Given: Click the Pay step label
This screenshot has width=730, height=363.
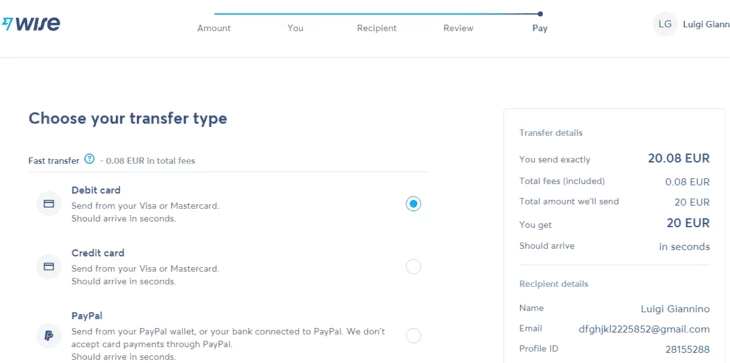Looking at the screenshot, I should tap(540, 28).
